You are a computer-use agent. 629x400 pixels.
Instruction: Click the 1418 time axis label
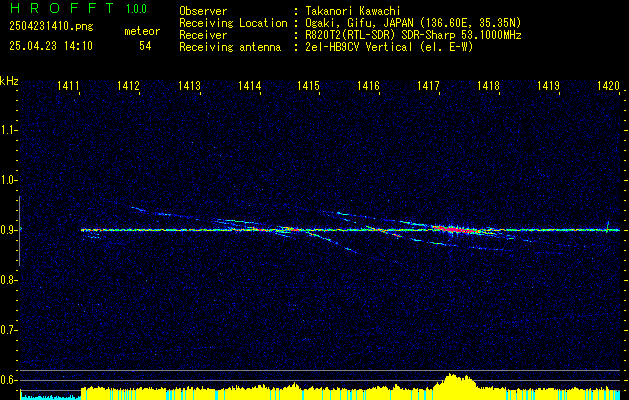click(x=488, y=85)
